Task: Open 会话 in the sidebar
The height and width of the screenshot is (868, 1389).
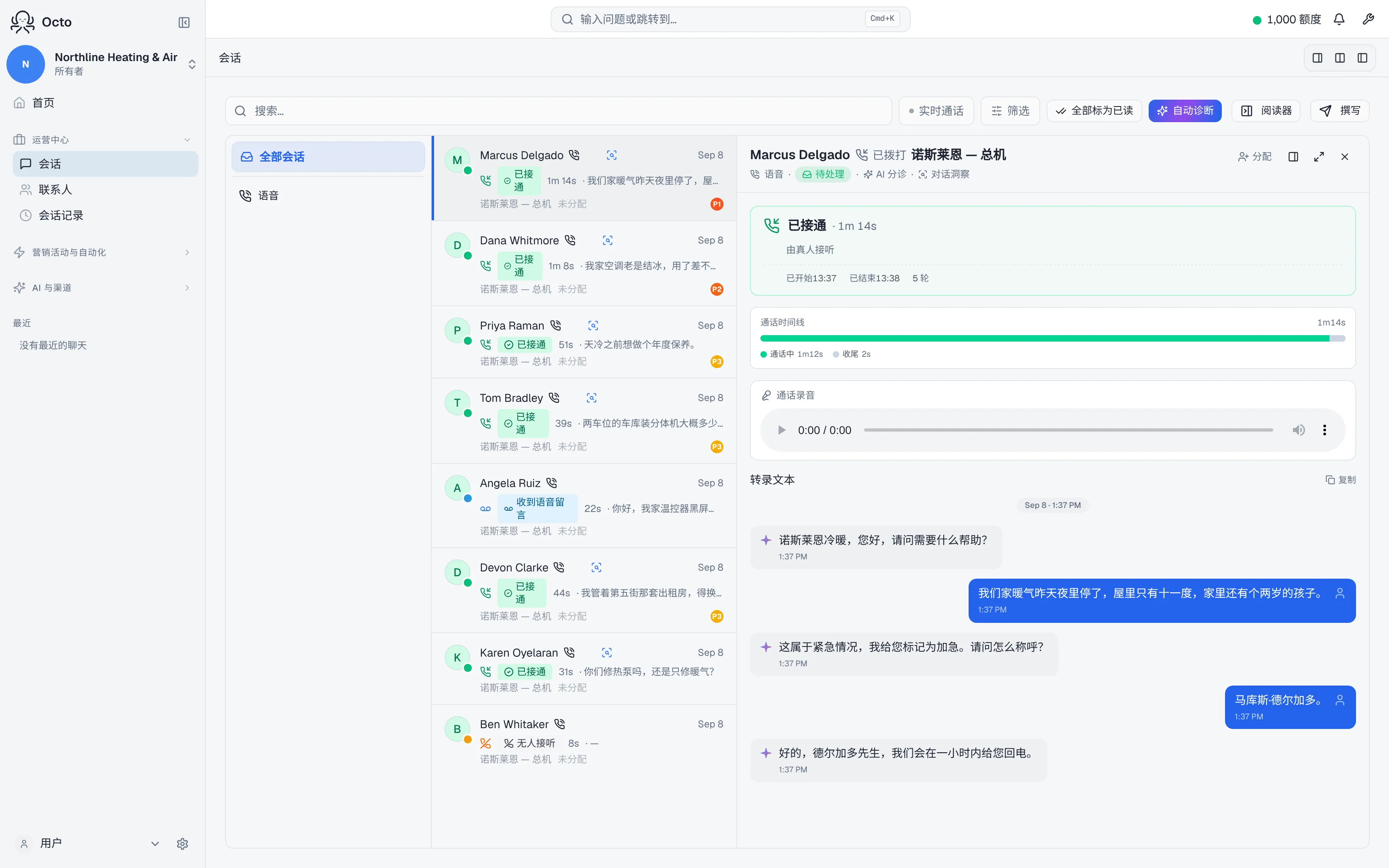Action: pyautogui.click(x=105, y=164)
